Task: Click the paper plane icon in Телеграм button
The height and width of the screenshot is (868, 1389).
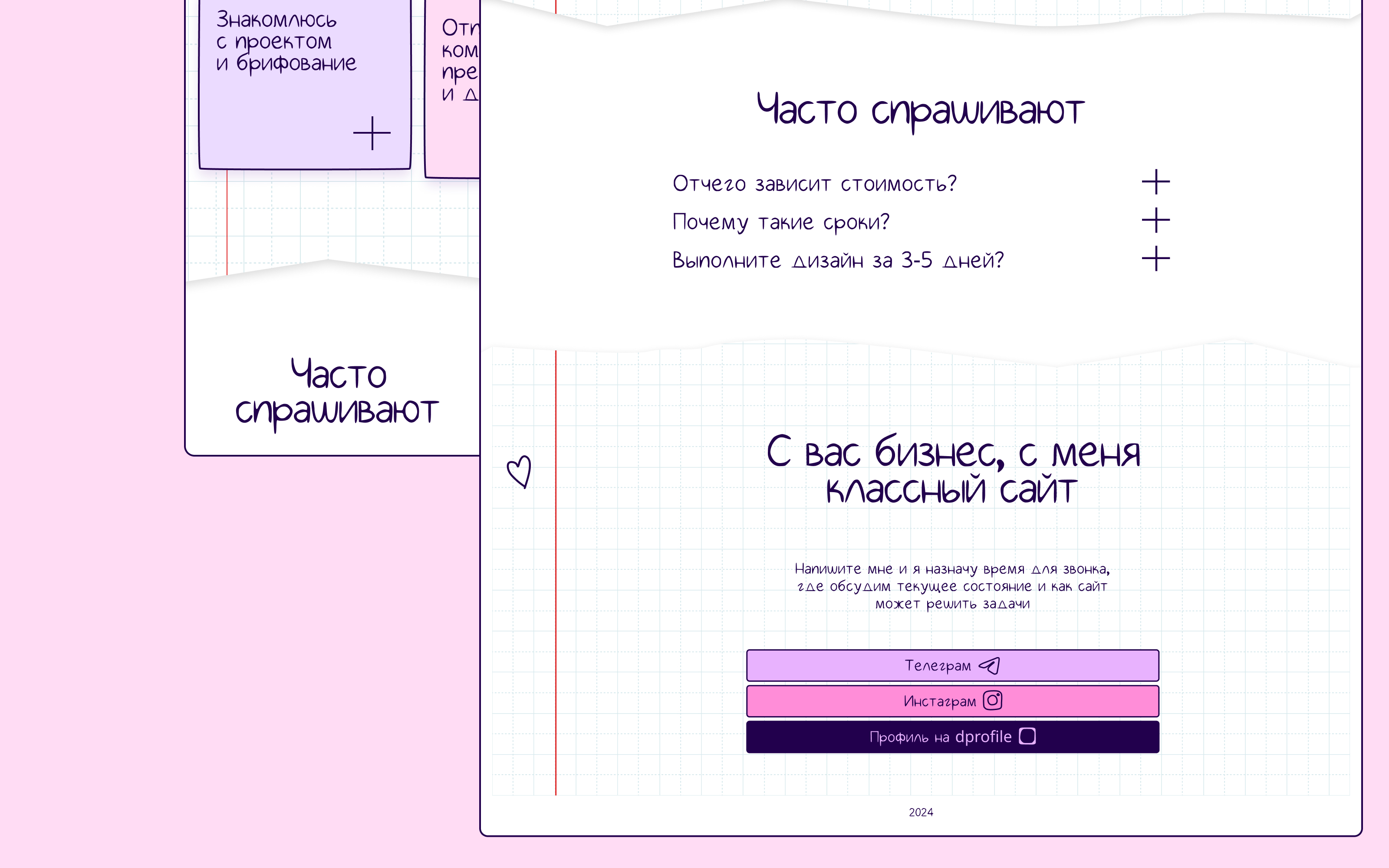Action: [x=989, y=665]
